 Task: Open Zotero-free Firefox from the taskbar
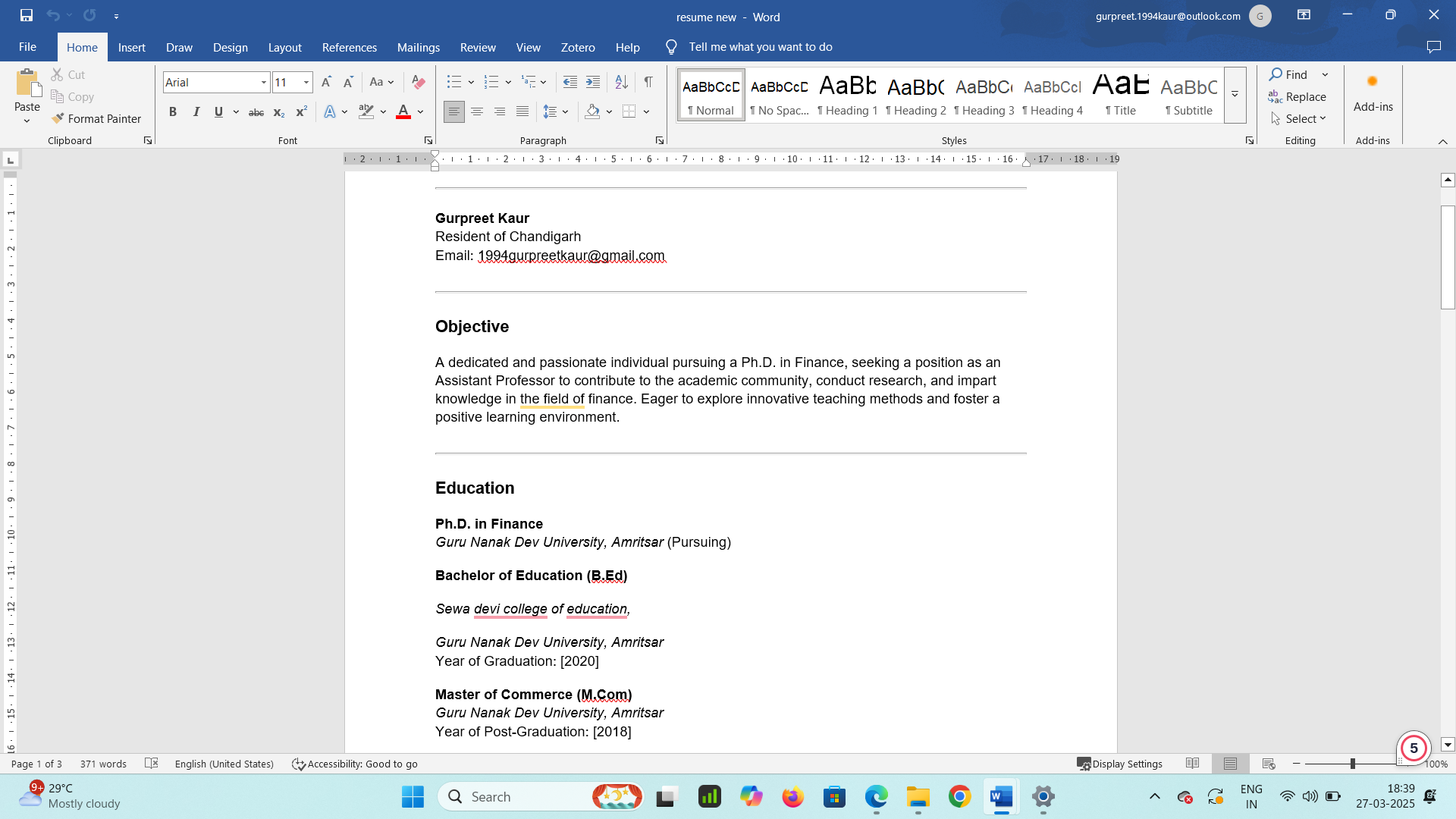pyautogui.click(x=792, y=797)
